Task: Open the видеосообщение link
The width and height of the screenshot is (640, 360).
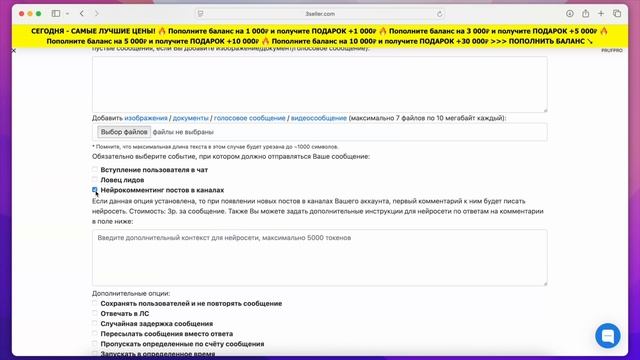Action: tap(319, 118)
